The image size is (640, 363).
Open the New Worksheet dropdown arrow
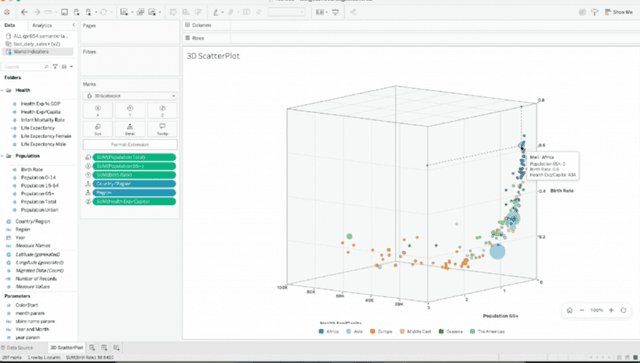coord(132,13)
